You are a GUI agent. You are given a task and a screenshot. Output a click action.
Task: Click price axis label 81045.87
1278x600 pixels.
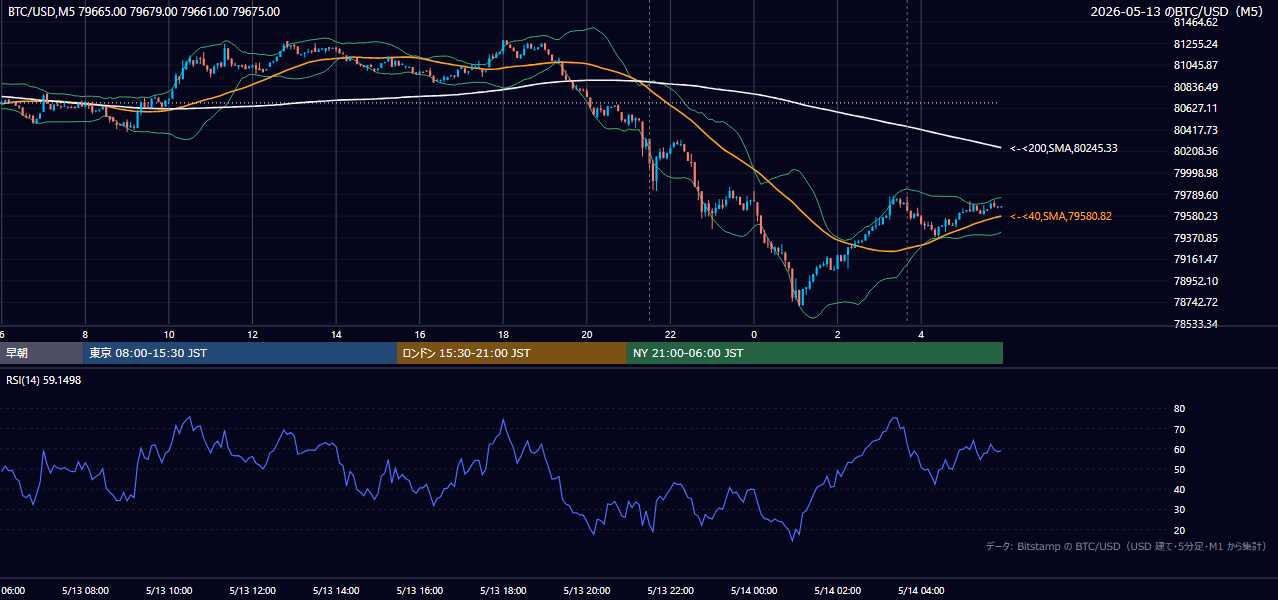pos(1195,65)
